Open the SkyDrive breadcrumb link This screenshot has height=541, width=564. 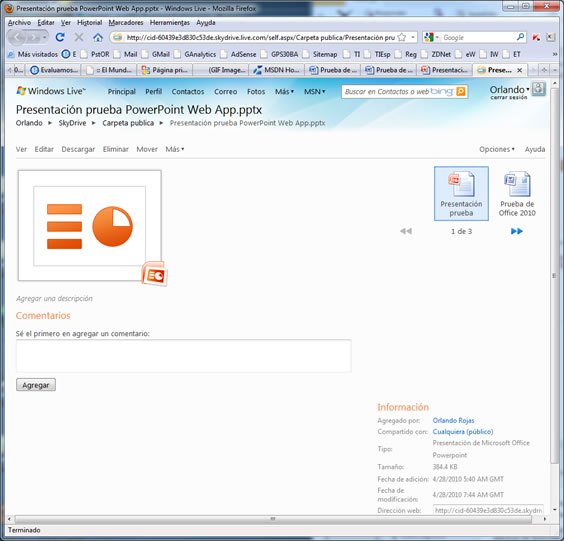72,123
